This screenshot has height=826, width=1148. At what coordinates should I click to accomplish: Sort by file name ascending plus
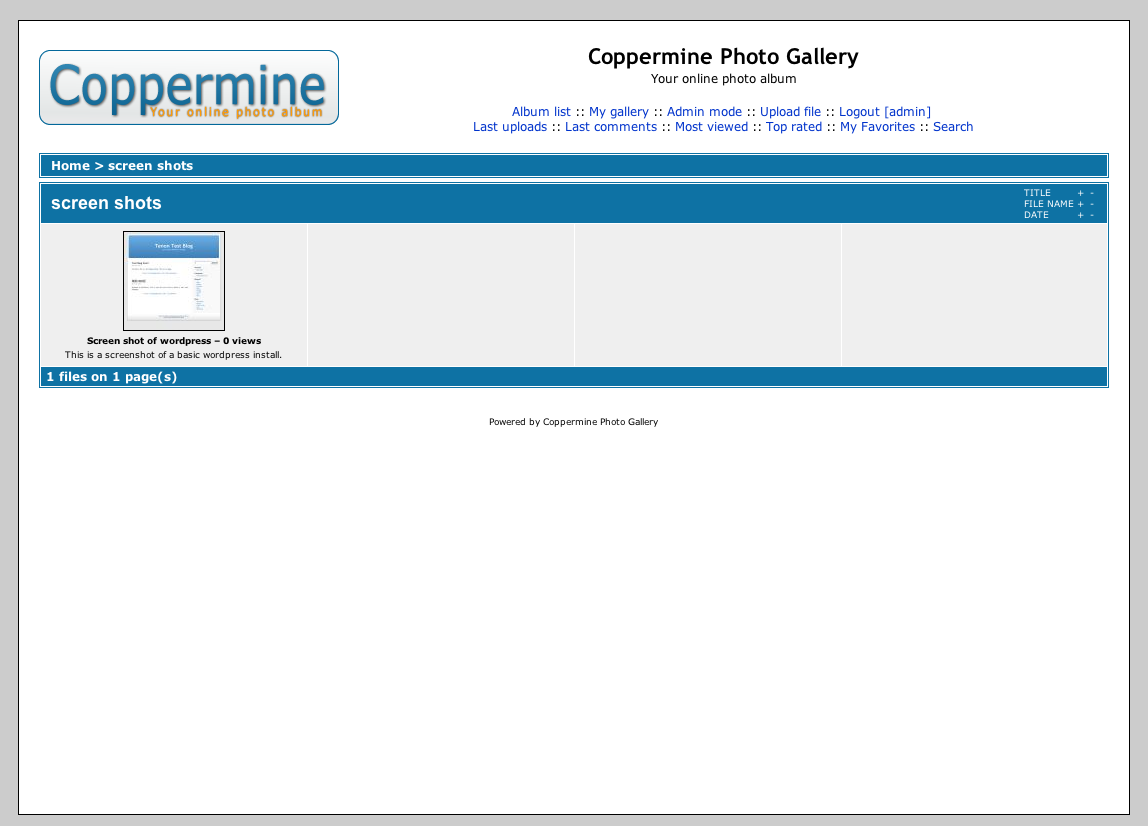point(1080,204)
